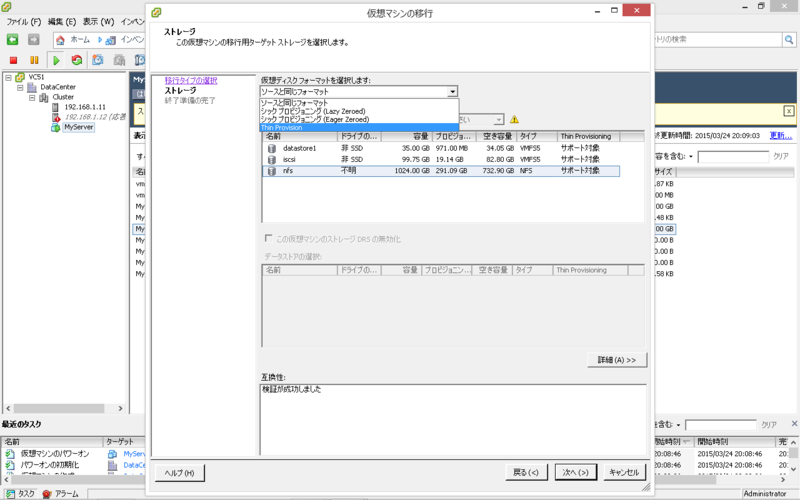
Task: Click the 戻る (<) button
Action: click(526, 472)
